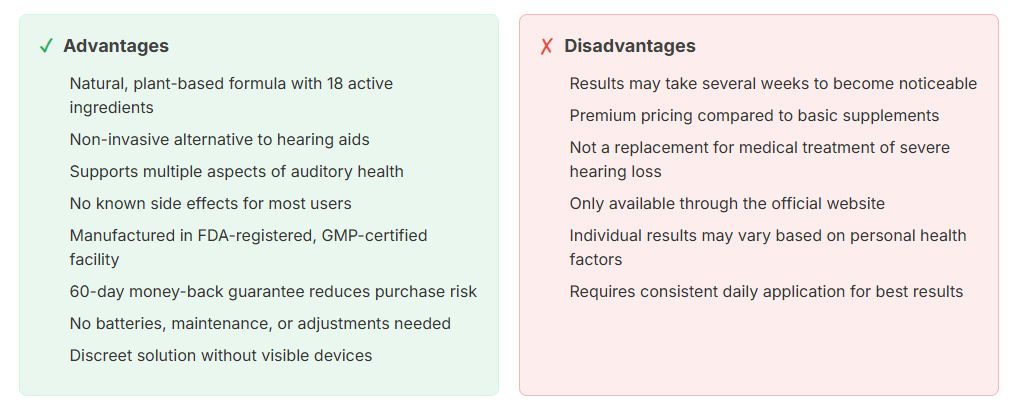The image size is (1018, 412).
Task: Click the 18 active ingredients line
Action: click(231, 95)
